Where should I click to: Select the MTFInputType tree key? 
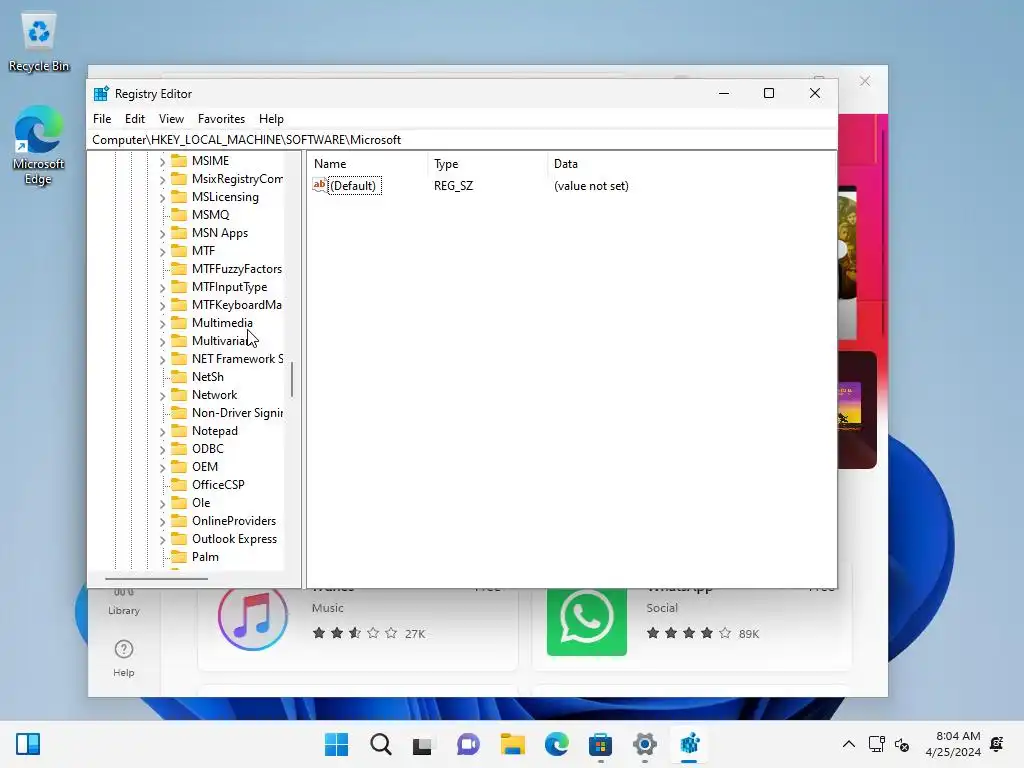tap(229, 287)
